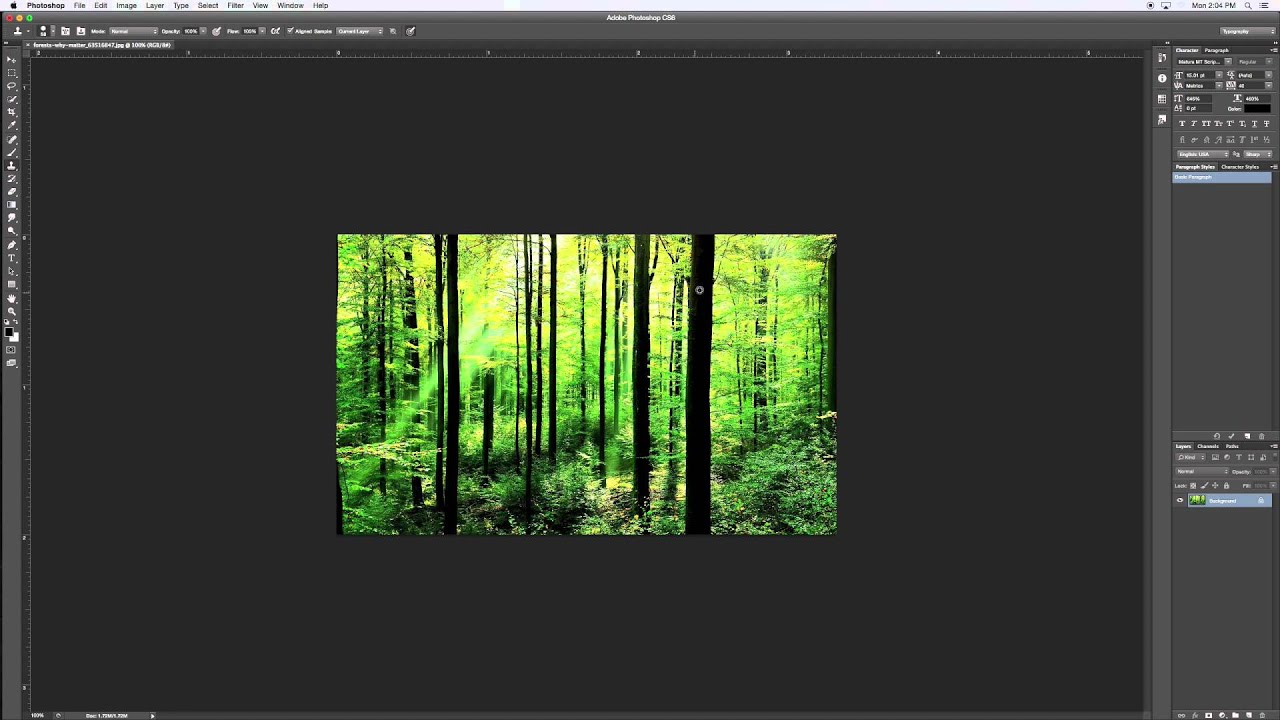Image resolution: width=1280 pixels, height=720 pixels.
Task: Select the Zoom tool
Action: 12,311
